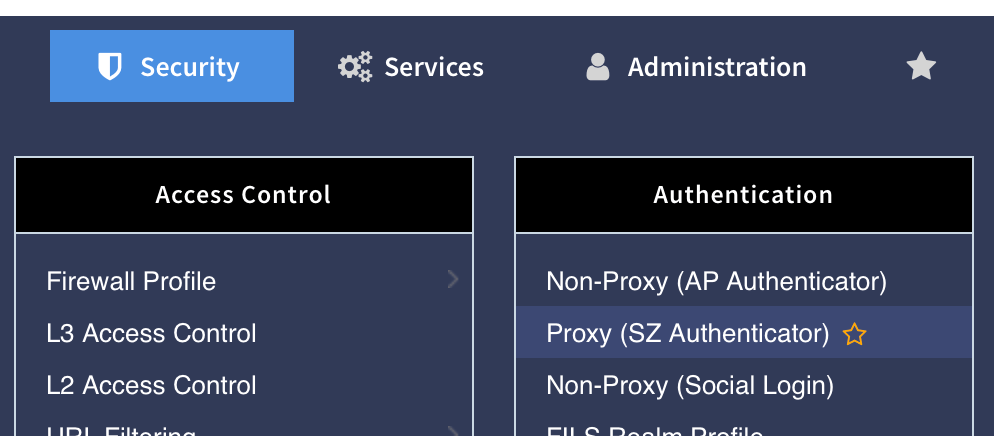Toggle favorite star beside Proxy (SZ Authenticator)

[854, 334]
